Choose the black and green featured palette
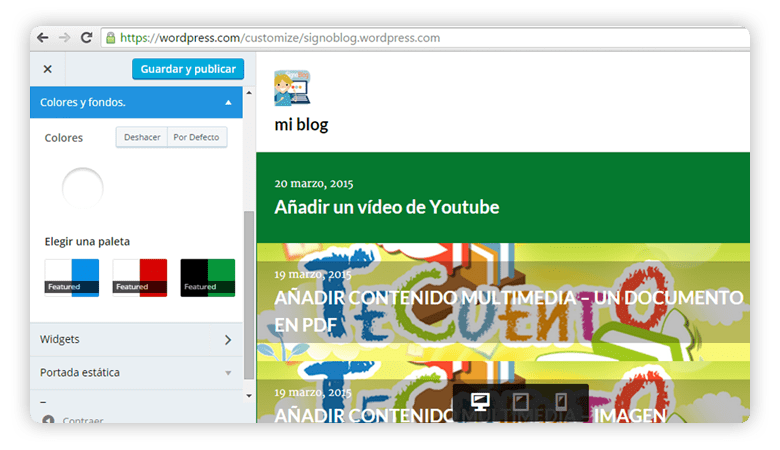 [x=207, y=277]
